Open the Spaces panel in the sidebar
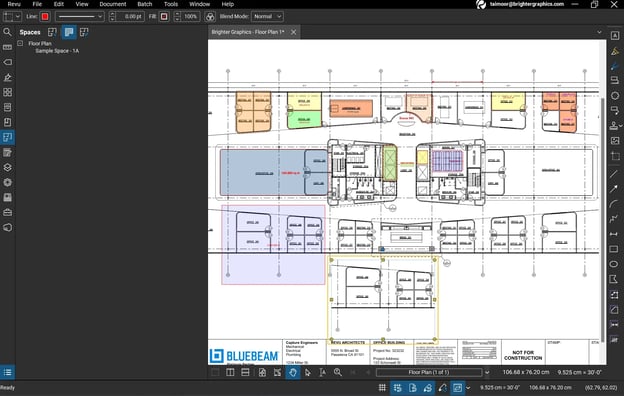 (x=7, y=137)
